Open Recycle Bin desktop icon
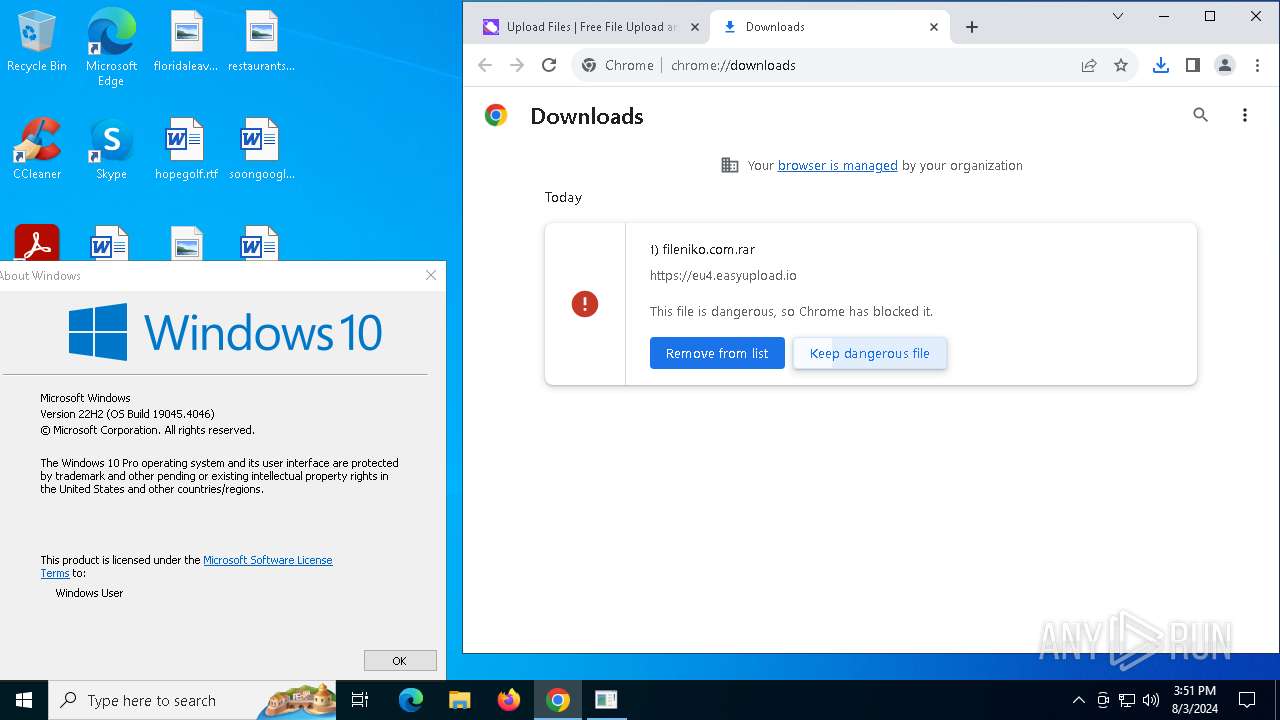 pyautogui.click(x=37, y=41)
